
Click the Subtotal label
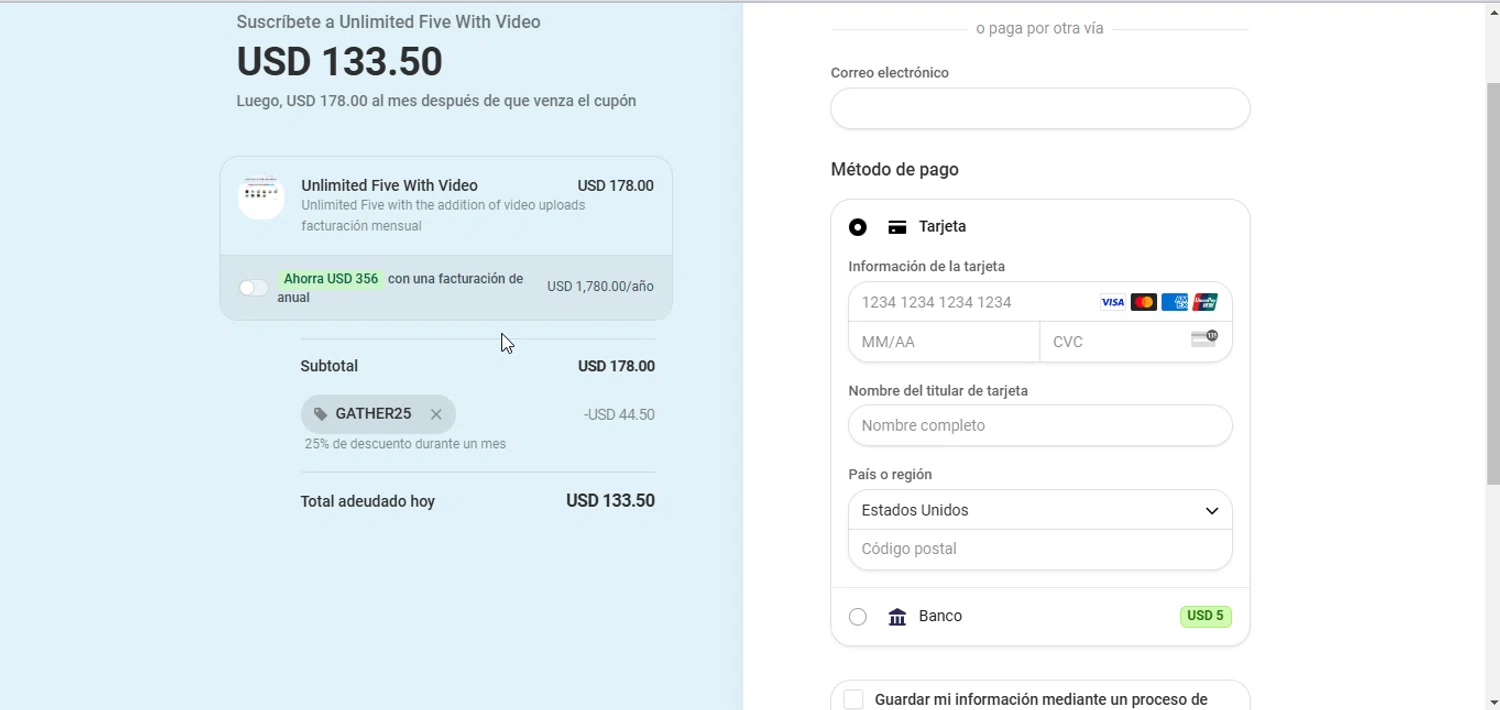coord(329,367)
